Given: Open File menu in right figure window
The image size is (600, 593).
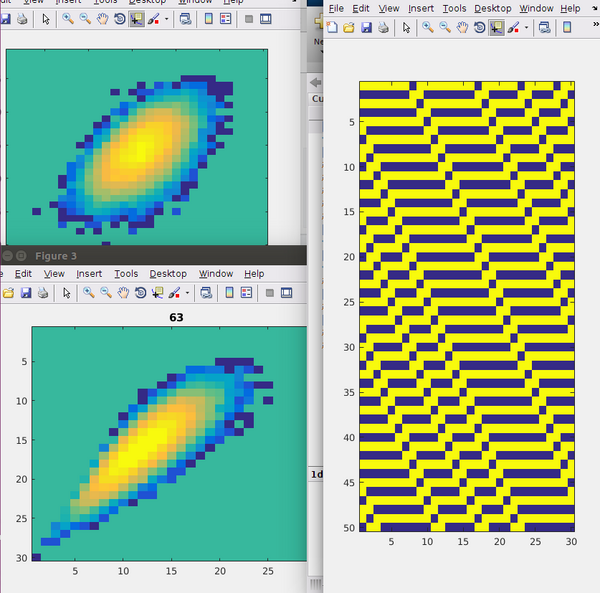Looking at the screenshot, I should tap(336, 8).
